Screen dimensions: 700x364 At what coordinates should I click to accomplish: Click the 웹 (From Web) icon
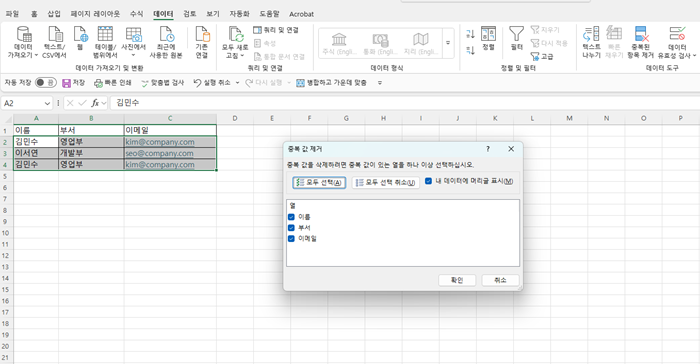(80, 35)
